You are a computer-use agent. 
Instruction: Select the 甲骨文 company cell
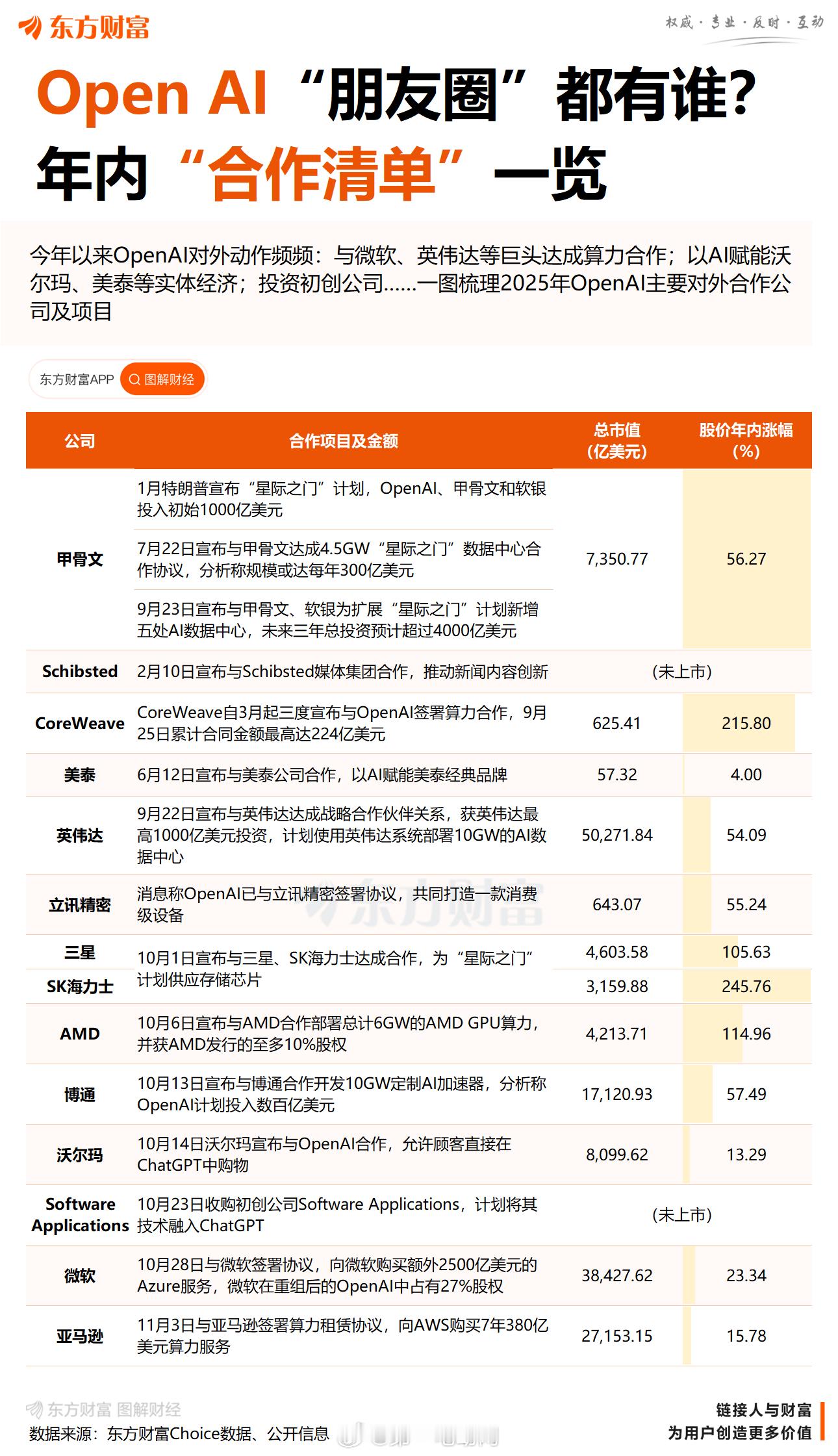(x=80, y=559)
